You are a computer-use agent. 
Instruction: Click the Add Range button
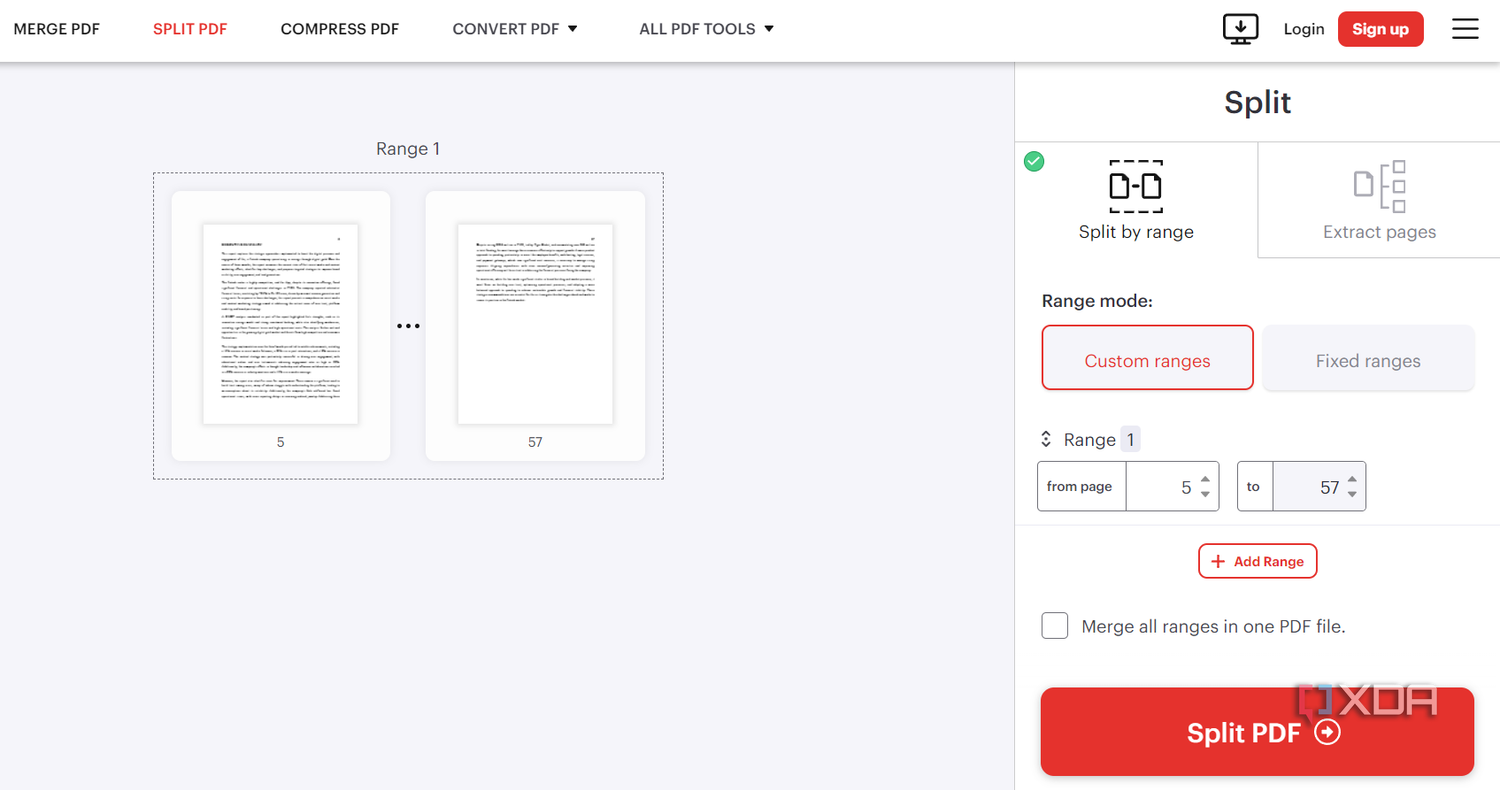click(x=1258, y=561)
